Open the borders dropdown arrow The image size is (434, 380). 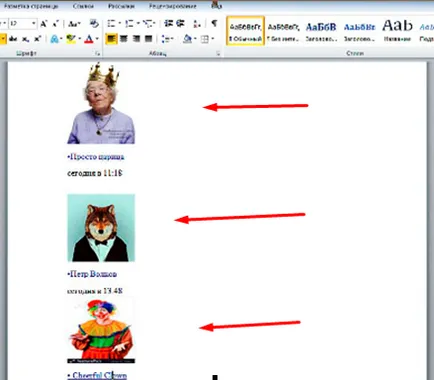pos(213,39)
